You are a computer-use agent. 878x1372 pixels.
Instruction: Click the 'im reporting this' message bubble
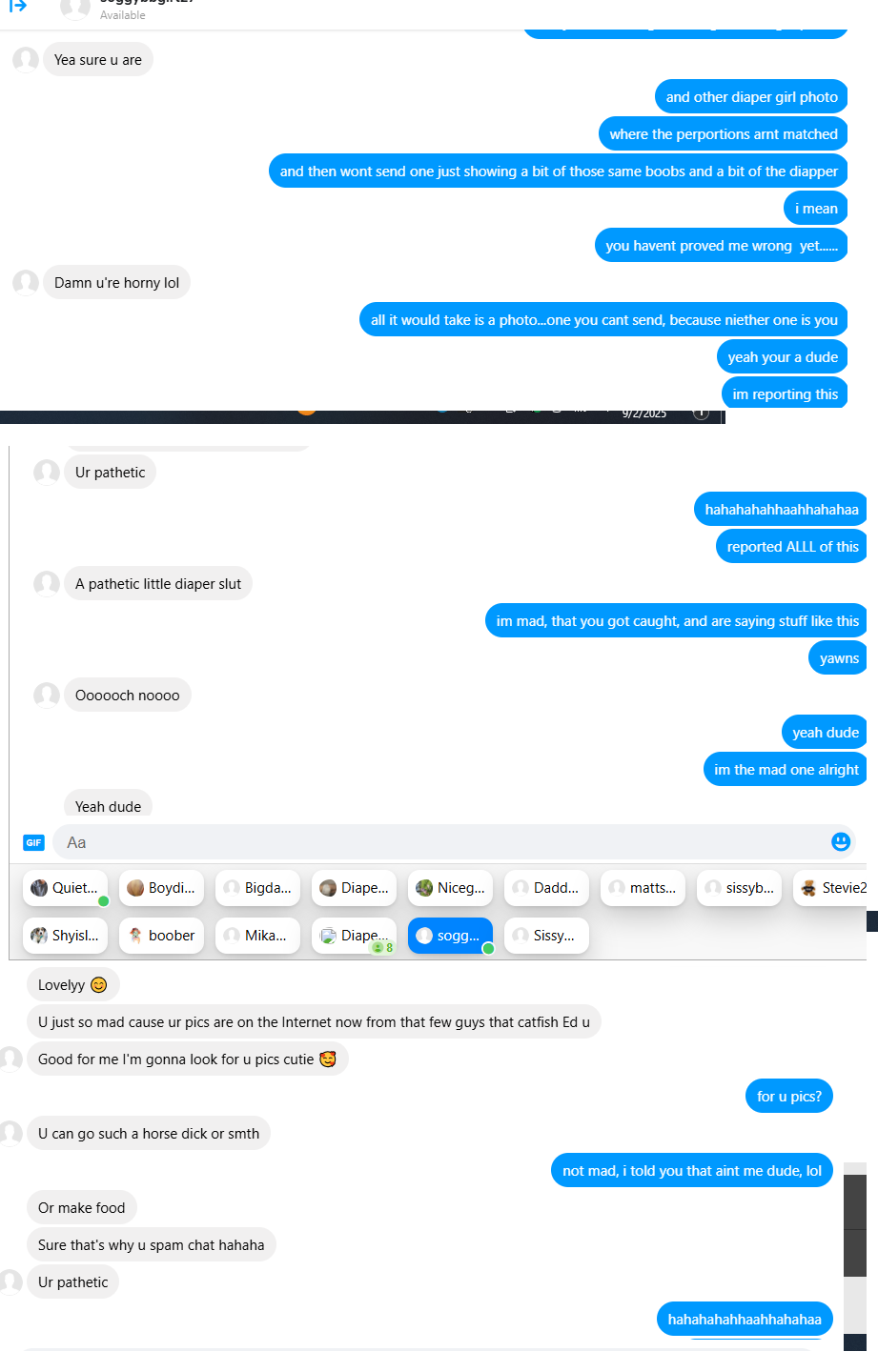[x=785, y=393]
